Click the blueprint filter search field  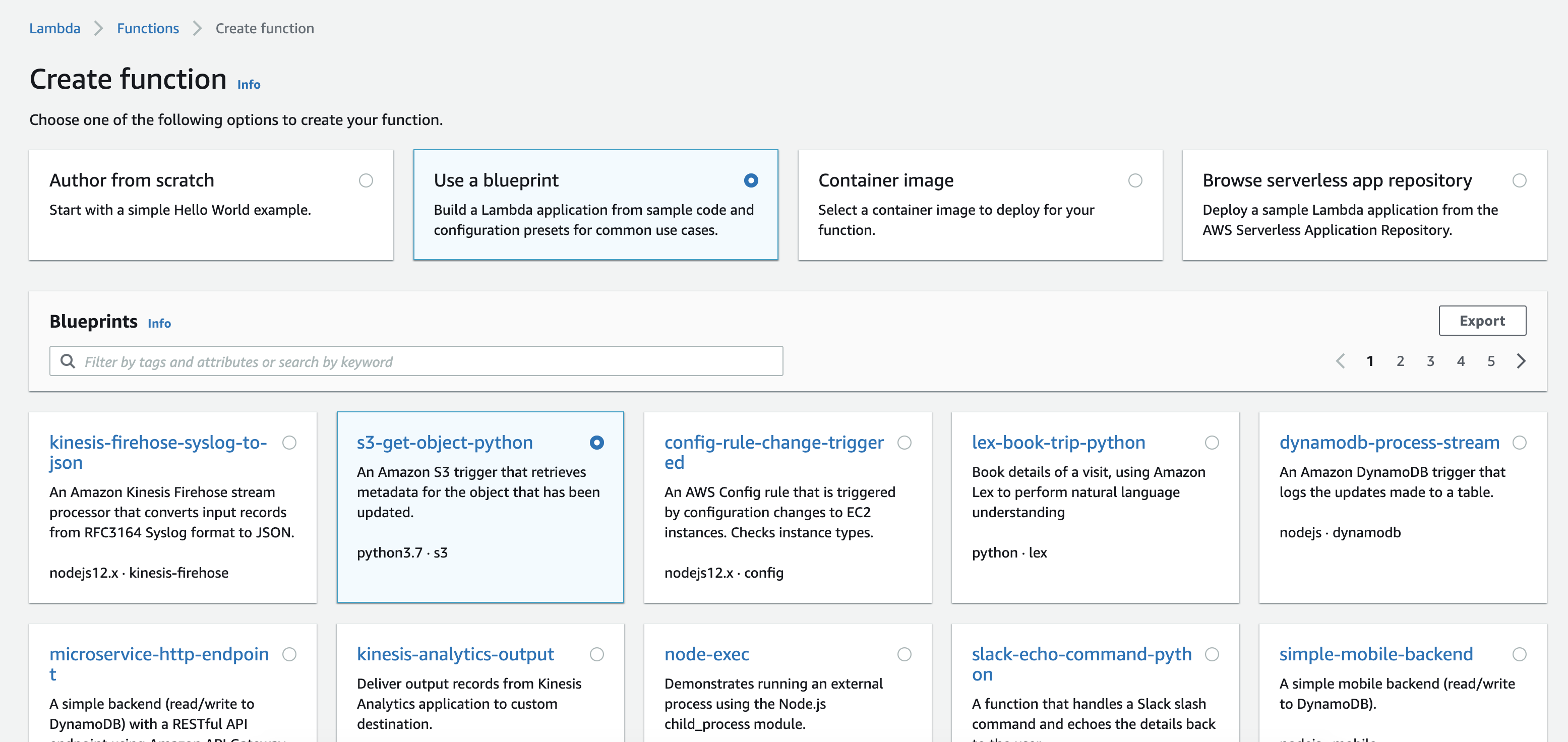click(x=426, y=361)
